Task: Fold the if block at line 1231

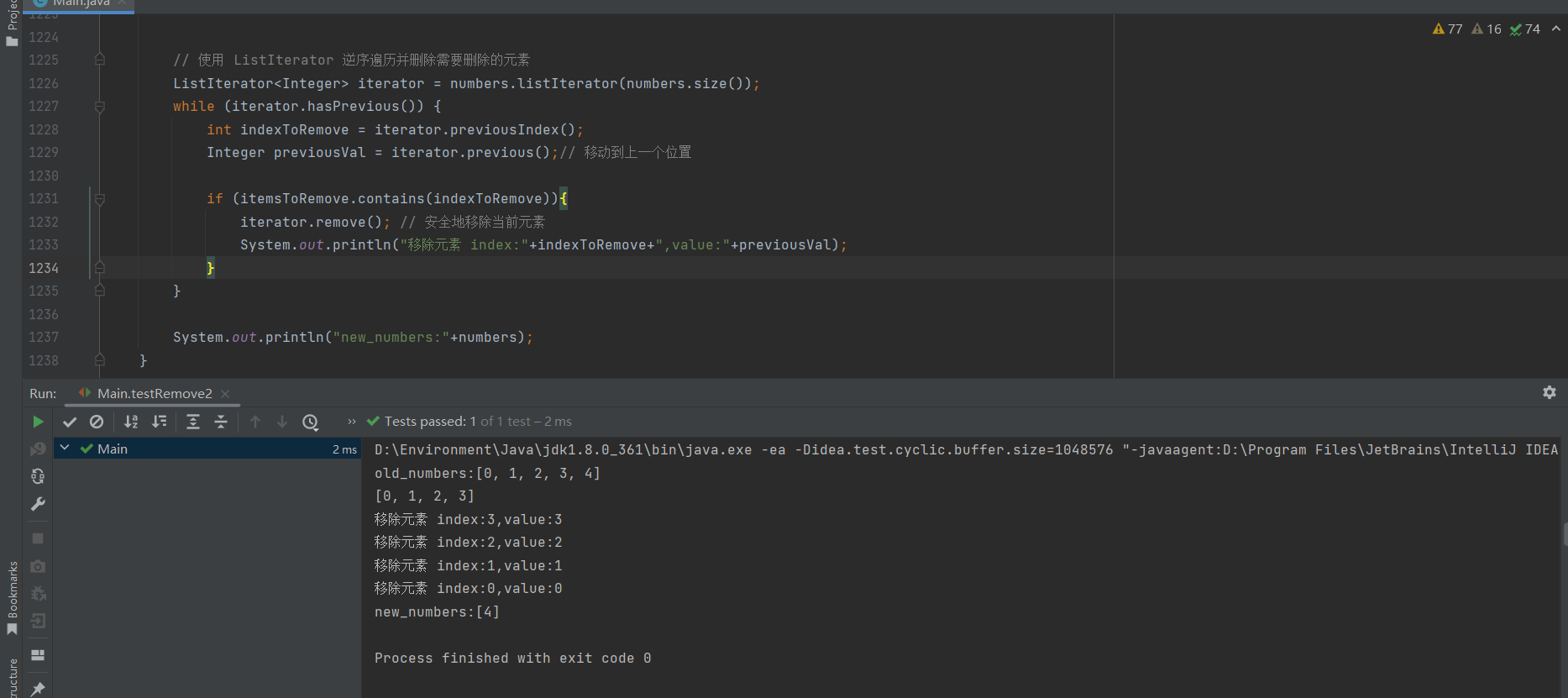Action: coord(100,199)
